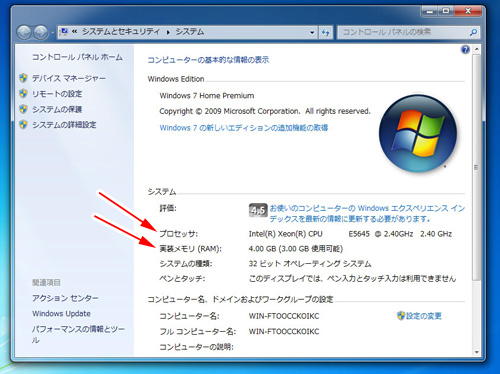Click the address bar refresh button
This screenshot has width=500, height=374.
325,32
